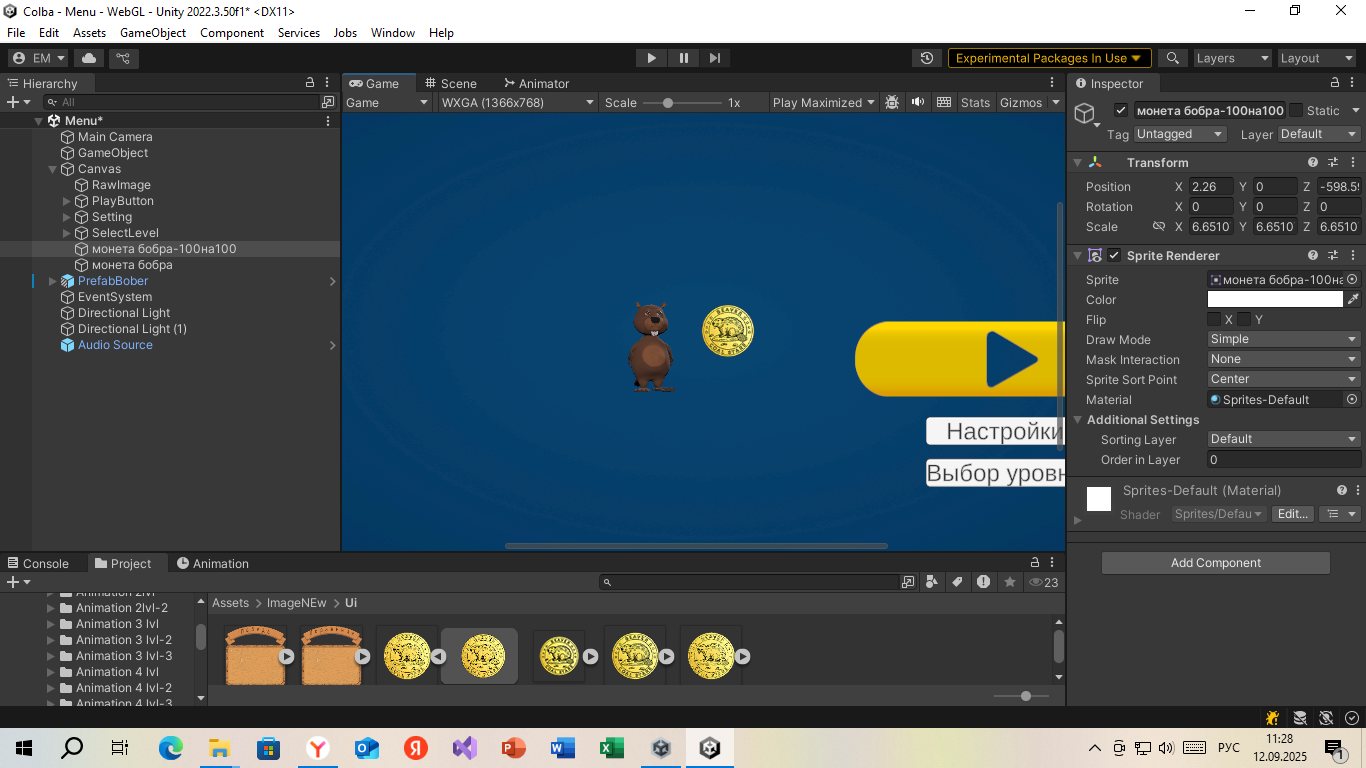
Task: Click the cloud services icon
Action: coord(89,58)
